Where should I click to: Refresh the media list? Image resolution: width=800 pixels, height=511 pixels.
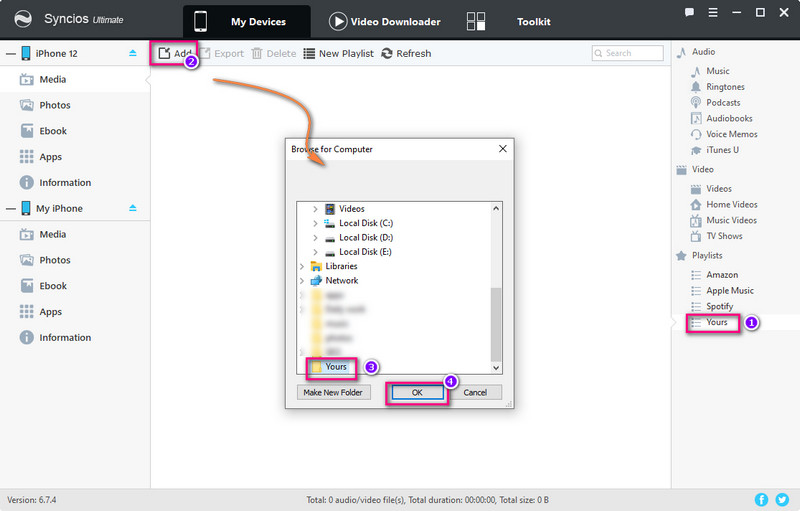pyautogui.click(x=406, y=53)
